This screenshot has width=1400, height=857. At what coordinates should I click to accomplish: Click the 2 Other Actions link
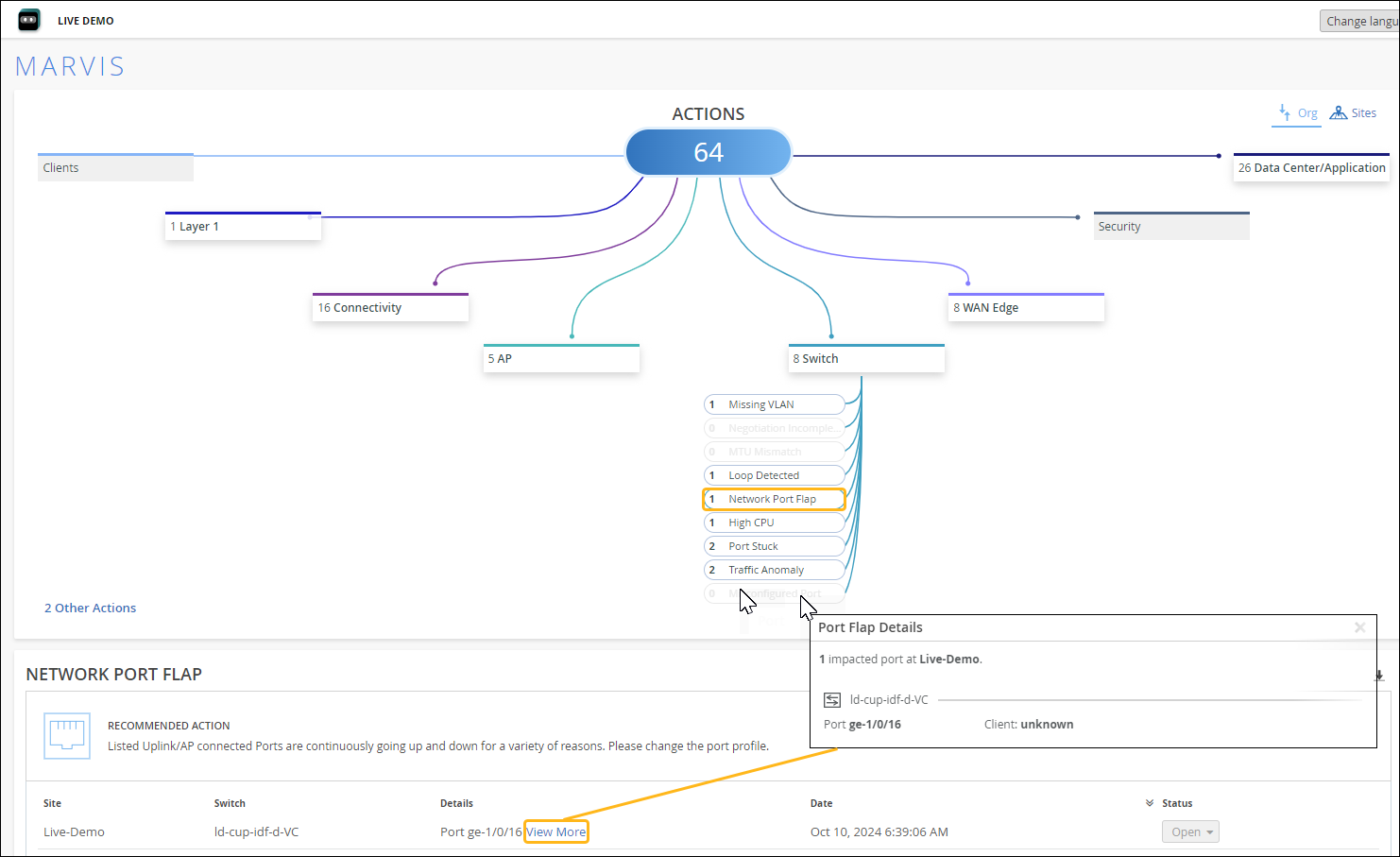pos(90,608)
